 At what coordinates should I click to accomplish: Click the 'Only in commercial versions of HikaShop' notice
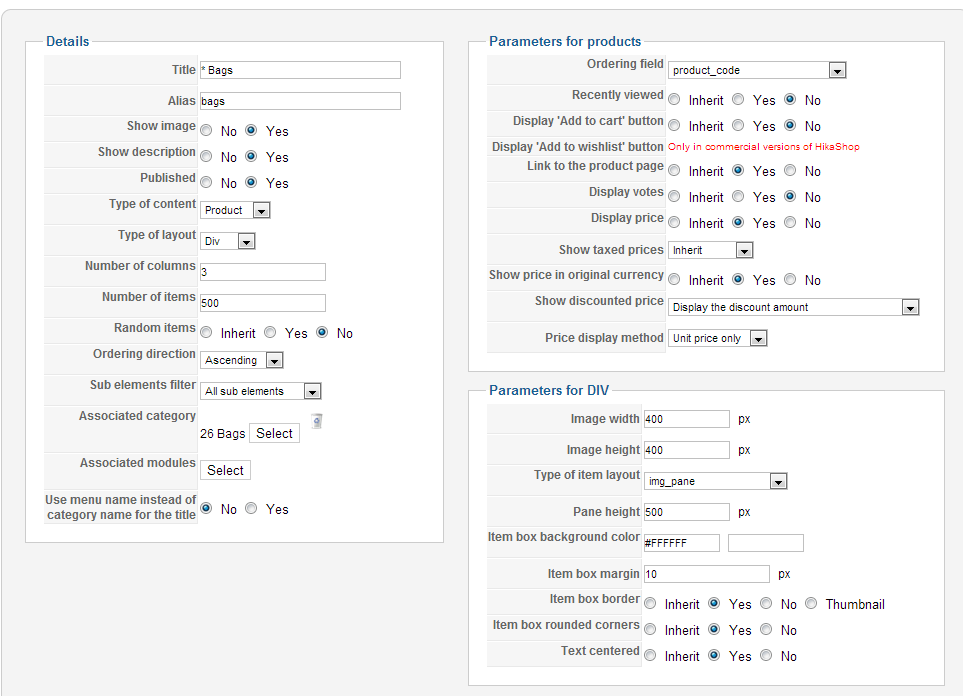point(764,147)
